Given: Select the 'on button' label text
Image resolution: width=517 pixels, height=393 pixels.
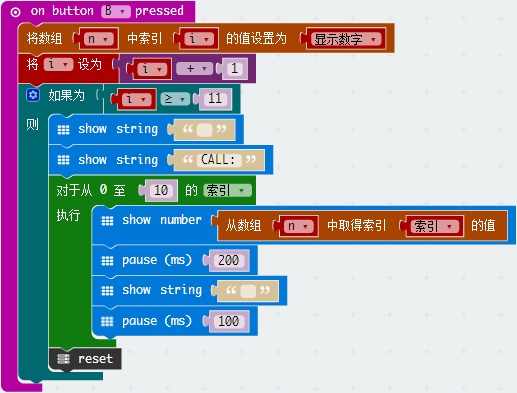Looking at the screenshot, I should [62, 11].
